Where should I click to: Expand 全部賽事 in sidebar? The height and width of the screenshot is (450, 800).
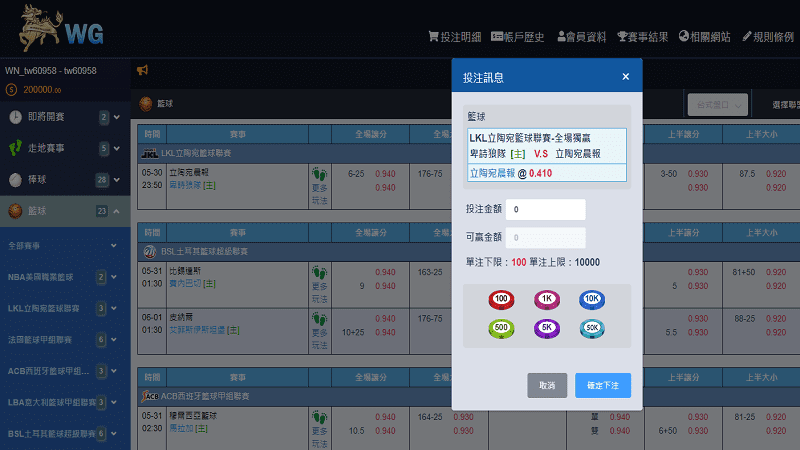click(x=113, y=245)
